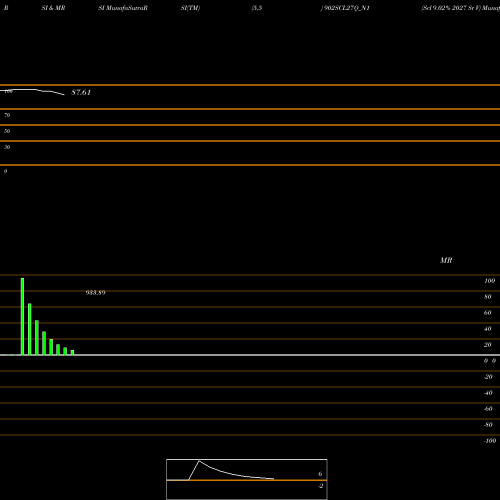Click the -2 label in the mini chart
This screenshot has width=500, height=500.
pos(320,486)
